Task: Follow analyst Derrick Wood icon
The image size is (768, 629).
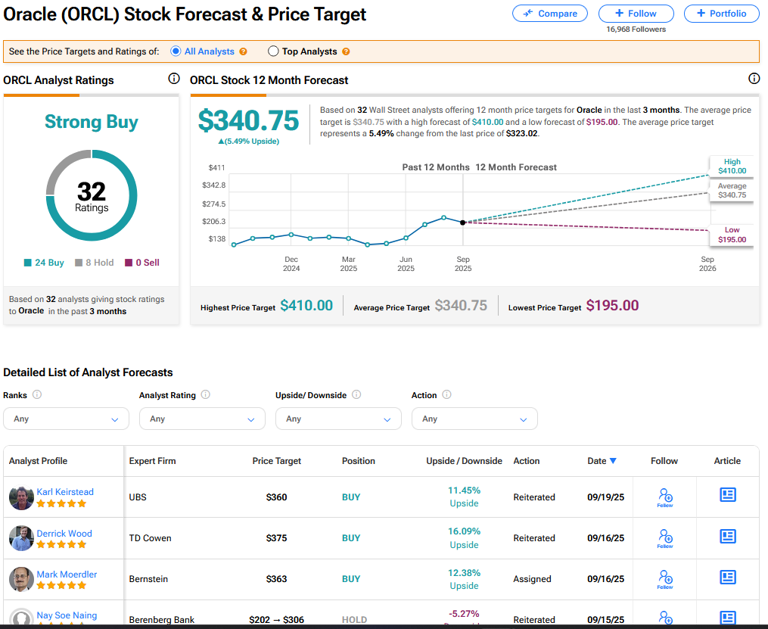Action: pos(665,538)
